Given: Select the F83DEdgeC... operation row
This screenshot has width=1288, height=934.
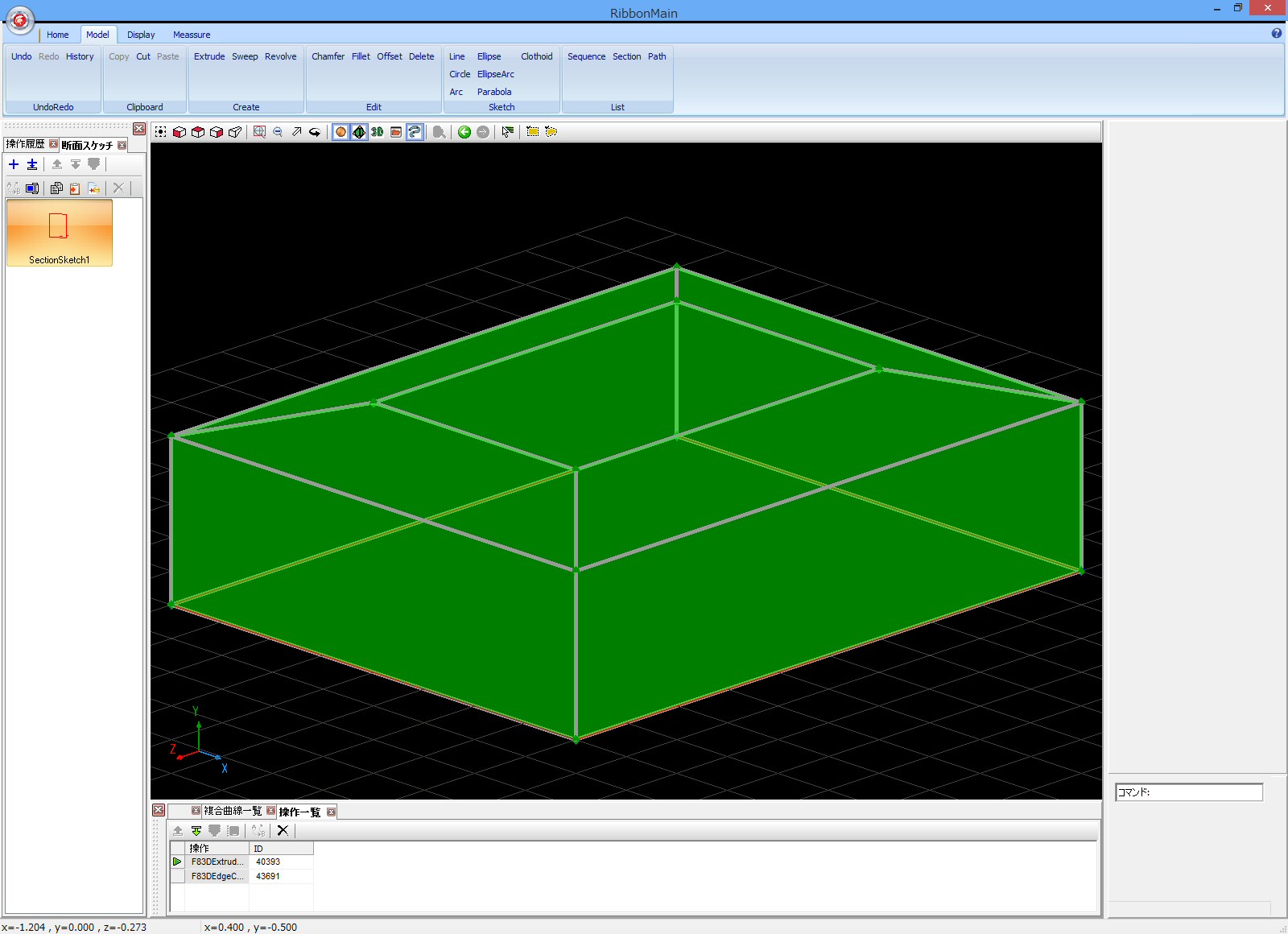Looking at the screenshot, I should (x=242, y=876).
